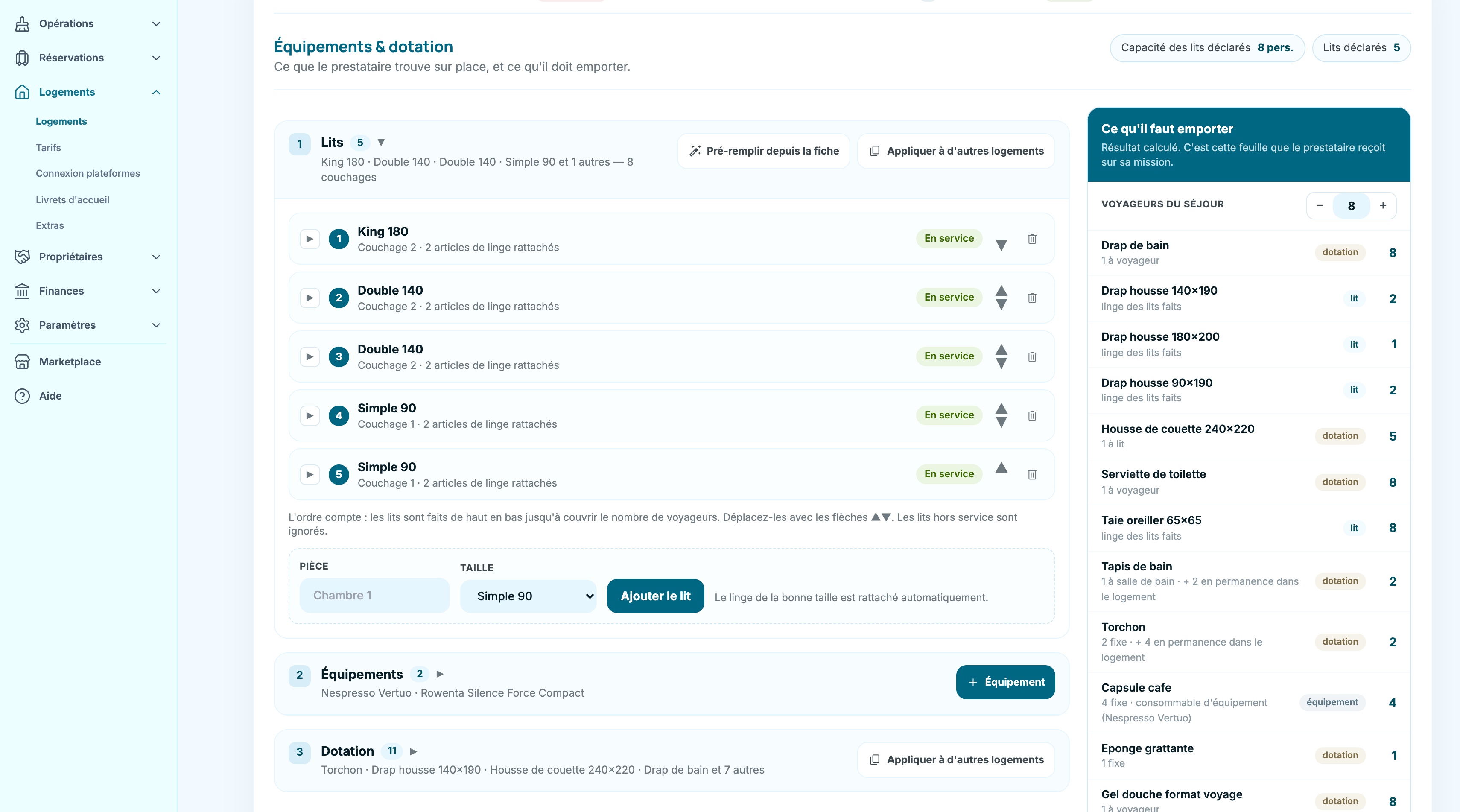Move King 180 bed down
Screen dimensions: 1460x812
[1002, 245]
